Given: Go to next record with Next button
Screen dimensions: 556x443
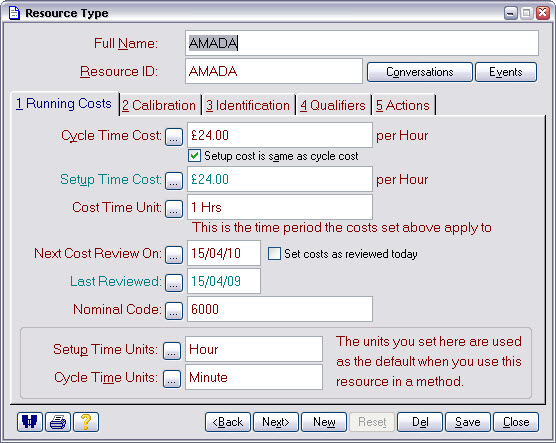Looking at the screenshot, I should click(x=276, y=422).
